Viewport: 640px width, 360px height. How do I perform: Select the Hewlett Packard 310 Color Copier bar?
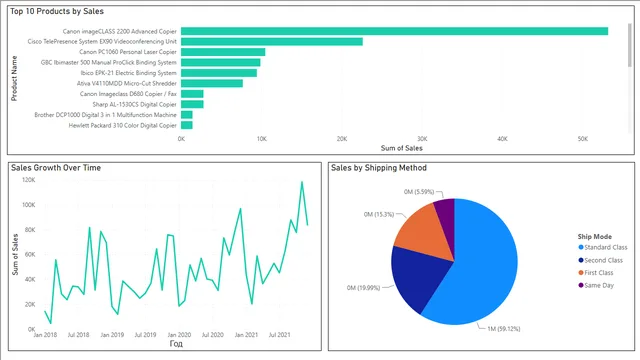(x=187, y=125)
